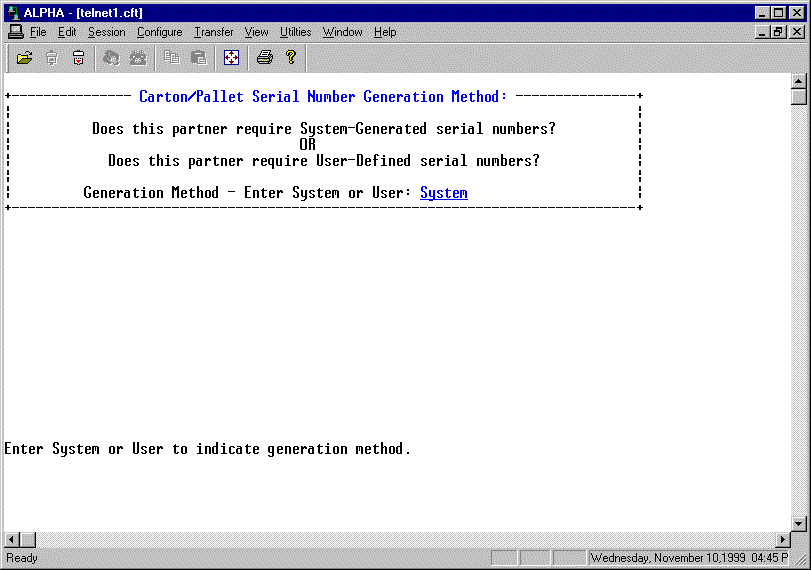Open help with the question mark icon
The height and width of the screenshot is (570, 811).
tap(291, 58)
